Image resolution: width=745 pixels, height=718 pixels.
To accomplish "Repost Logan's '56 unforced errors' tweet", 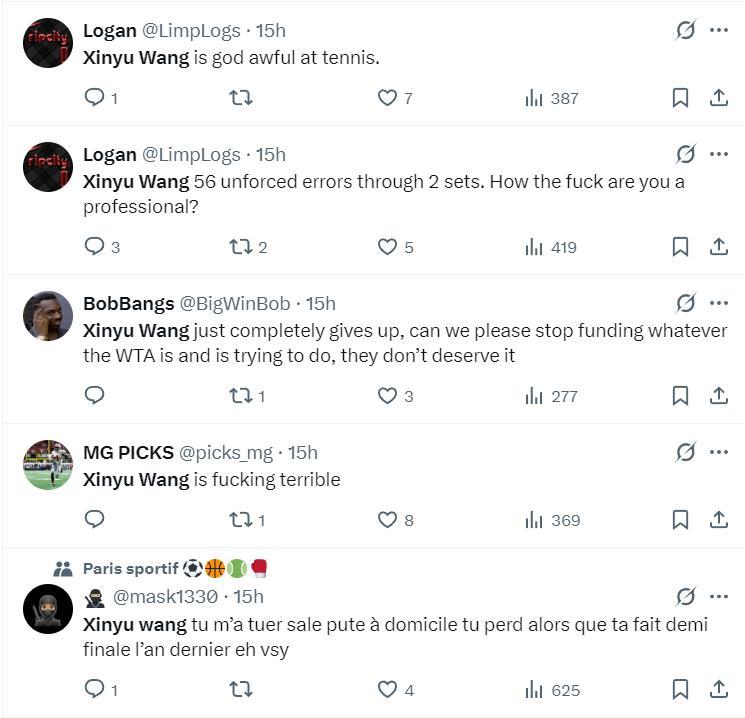I will click(x=240, y=247).
